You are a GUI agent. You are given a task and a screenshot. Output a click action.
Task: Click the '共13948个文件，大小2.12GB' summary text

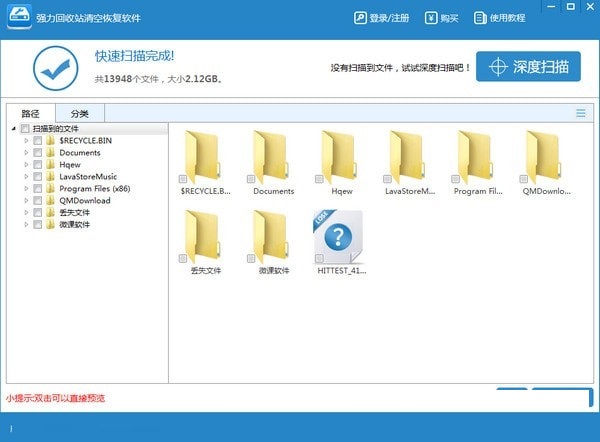tap(159, 79)
